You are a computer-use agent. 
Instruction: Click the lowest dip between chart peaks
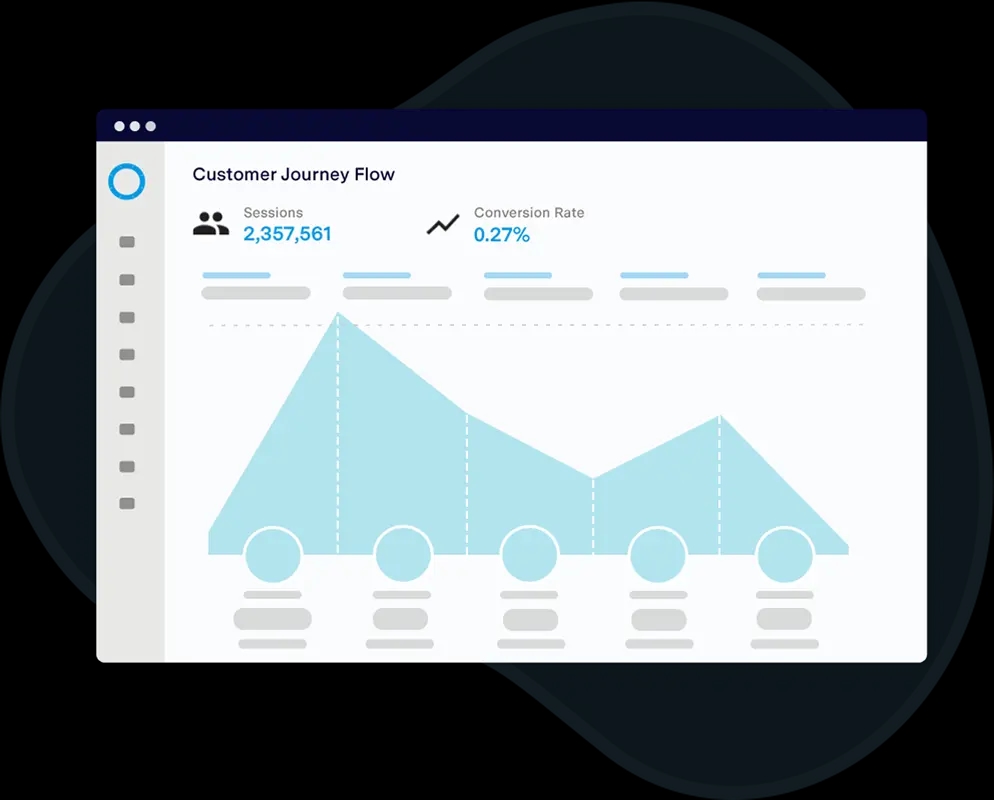coord(593,480)
